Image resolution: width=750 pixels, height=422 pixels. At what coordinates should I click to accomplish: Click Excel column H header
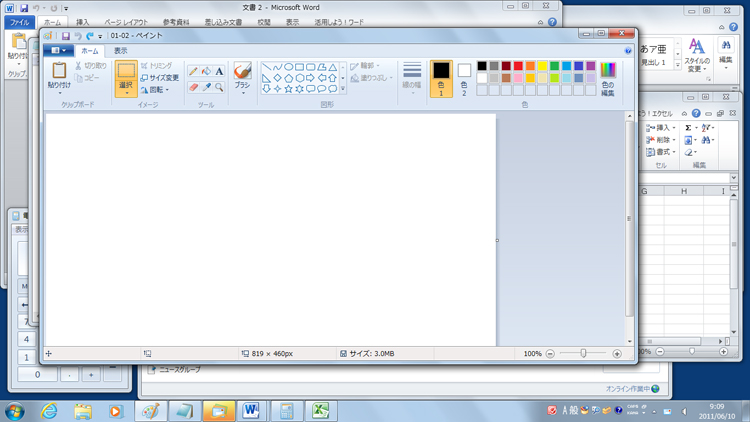[684, 191]
